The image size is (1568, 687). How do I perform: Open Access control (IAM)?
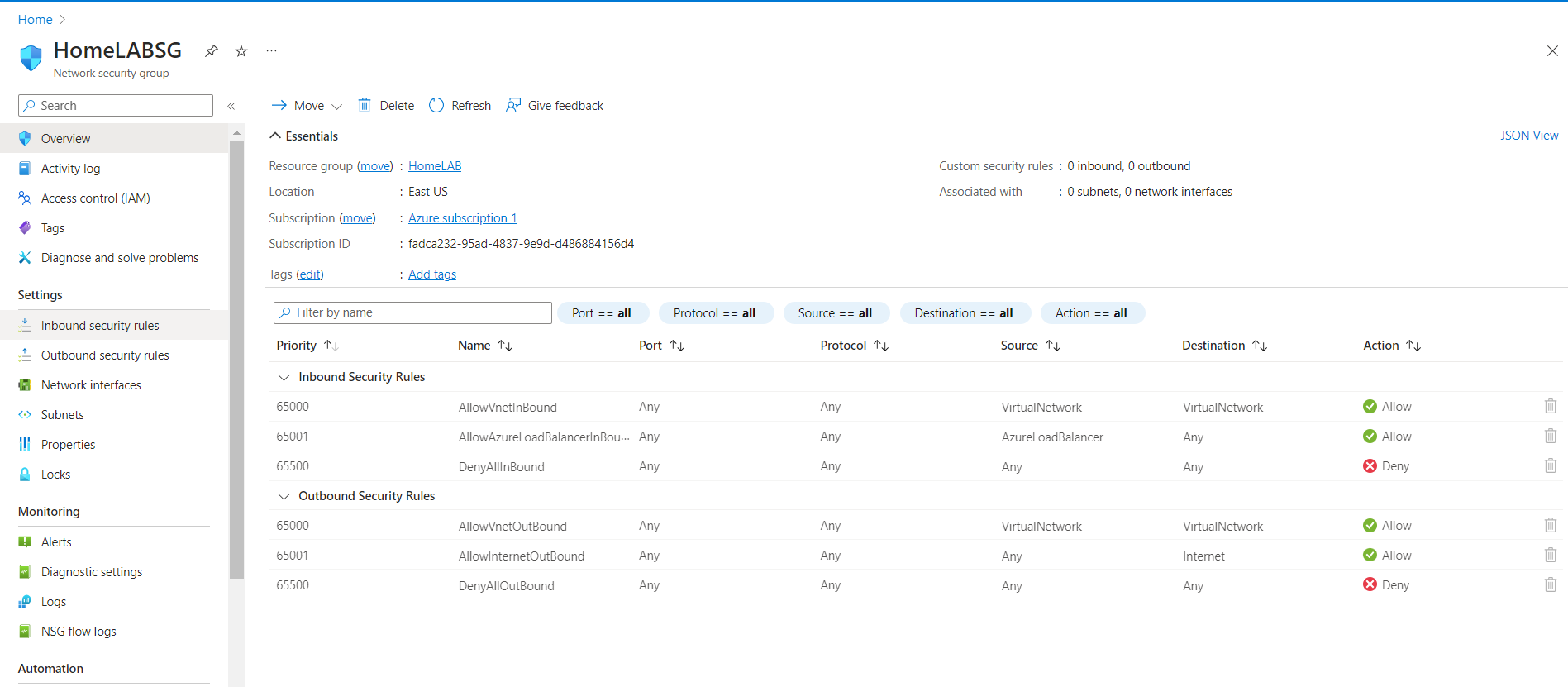coord(114,198)
